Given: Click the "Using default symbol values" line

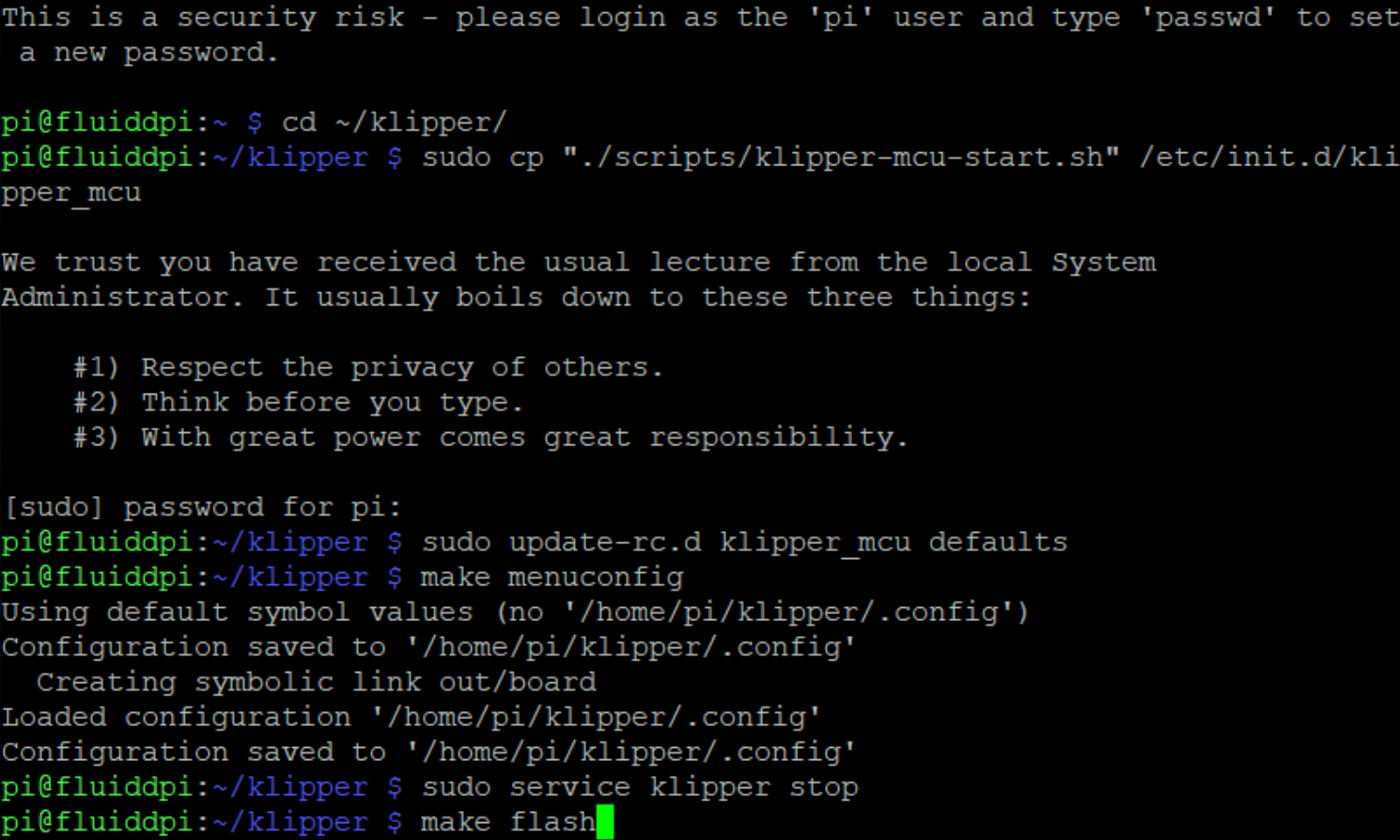Looking at the screenshot, I should (x=515, y=613).
